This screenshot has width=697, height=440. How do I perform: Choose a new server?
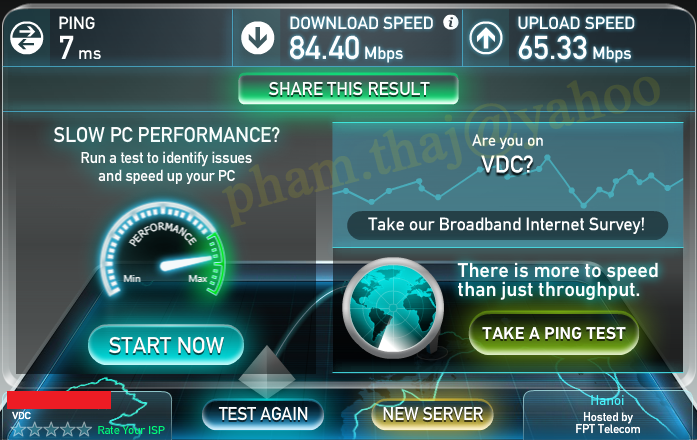(x=433, y=414)
